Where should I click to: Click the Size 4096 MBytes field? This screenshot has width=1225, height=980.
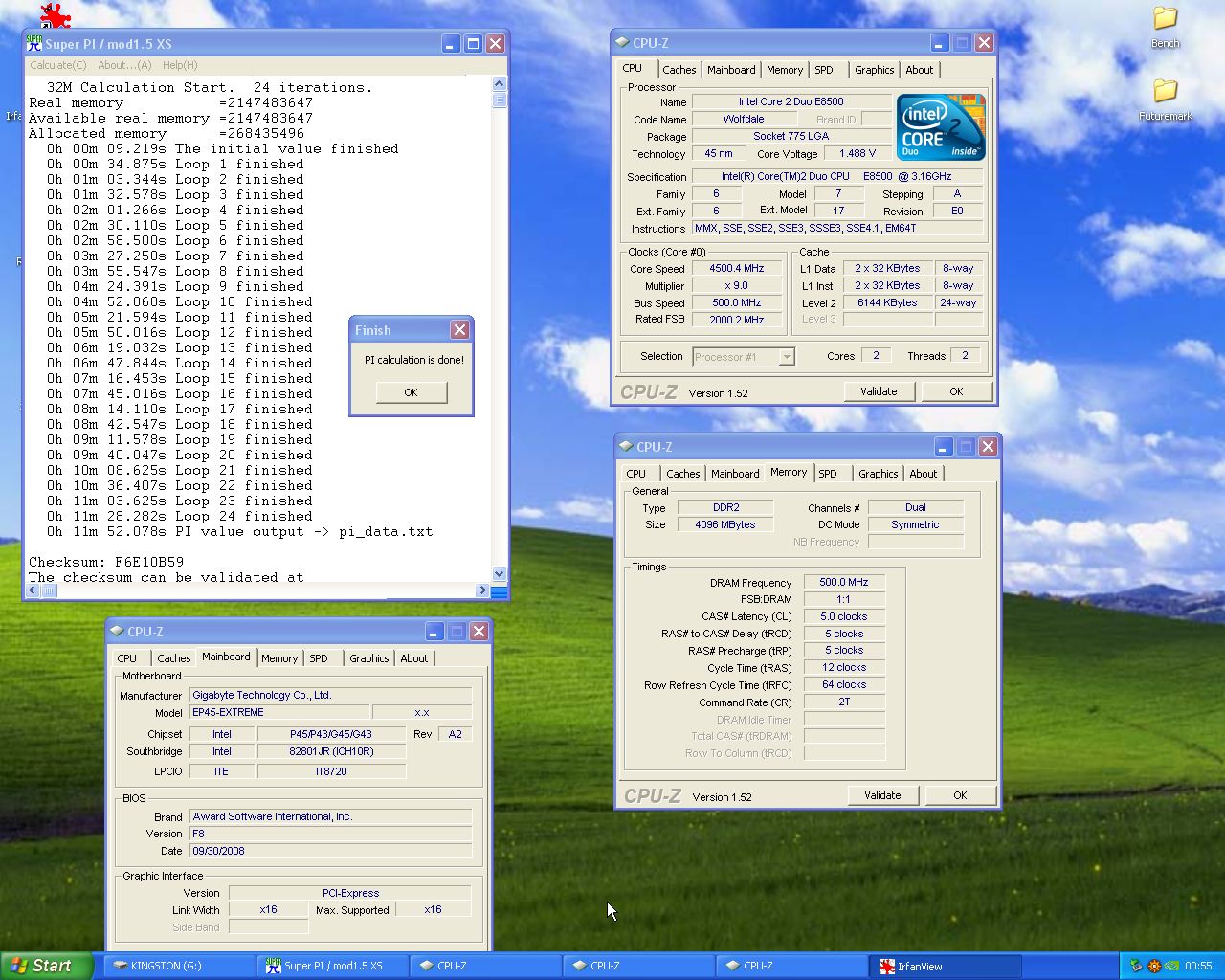(724, 524)
